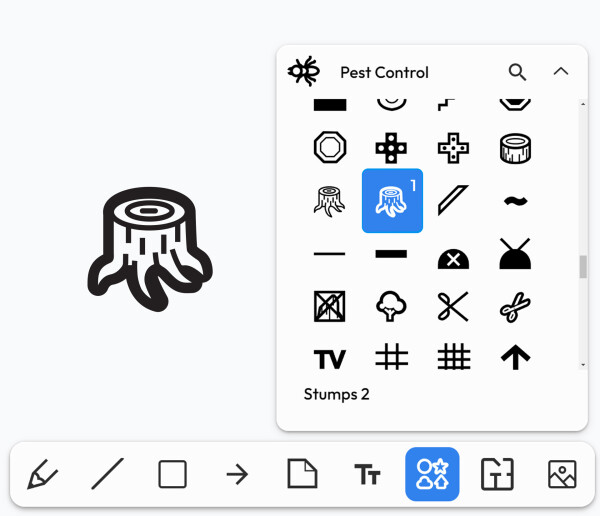Pick the tilted closed scissors icon
The image size is (600, 516).
coord(515,306)
